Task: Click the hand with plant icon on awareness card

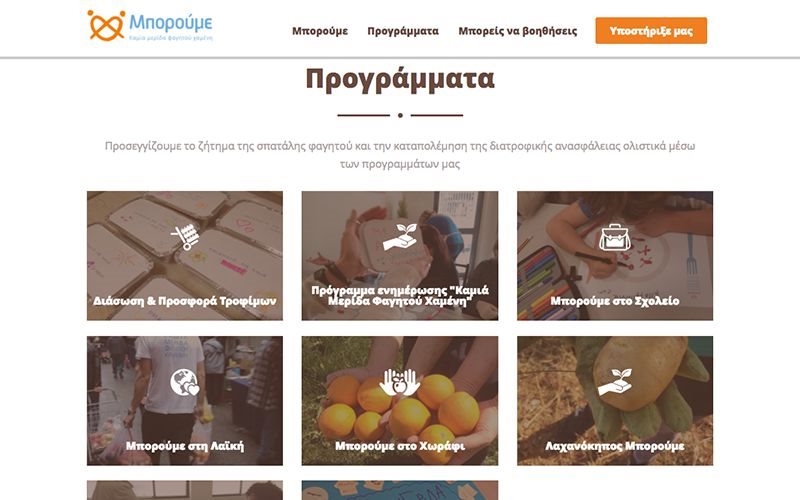Action: [400, 237]
